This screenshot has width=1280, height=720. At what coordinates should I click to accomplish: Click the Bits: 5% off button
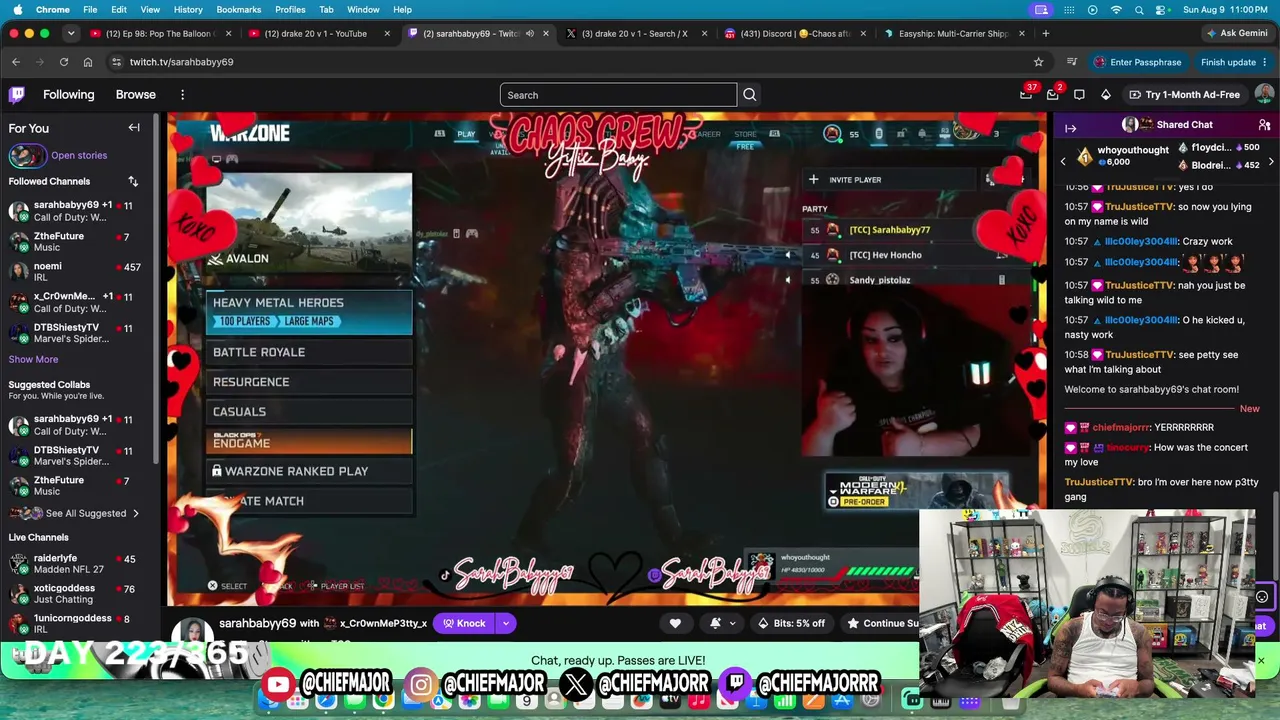791,623
